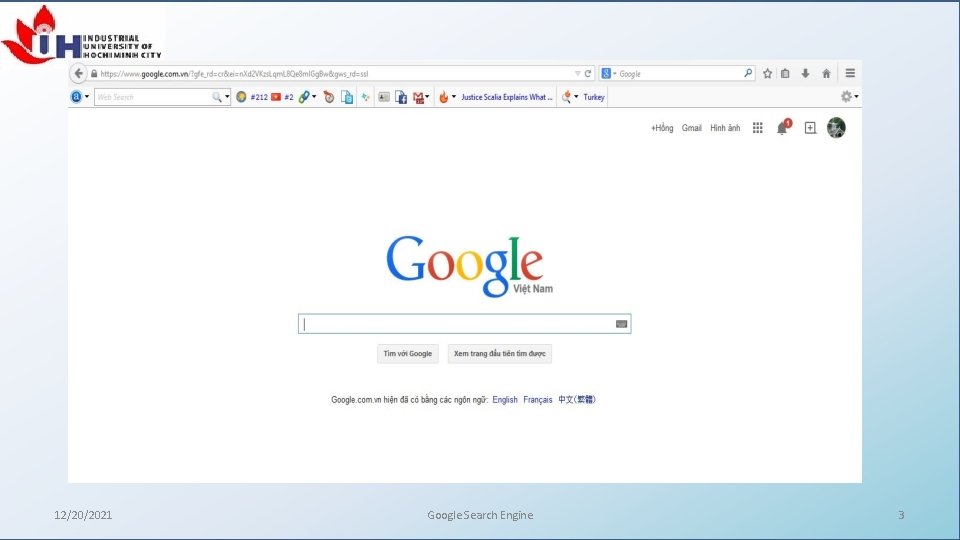The image size is (960, 540).
Task: Open the Google apps grid icon
Action: 757,127
